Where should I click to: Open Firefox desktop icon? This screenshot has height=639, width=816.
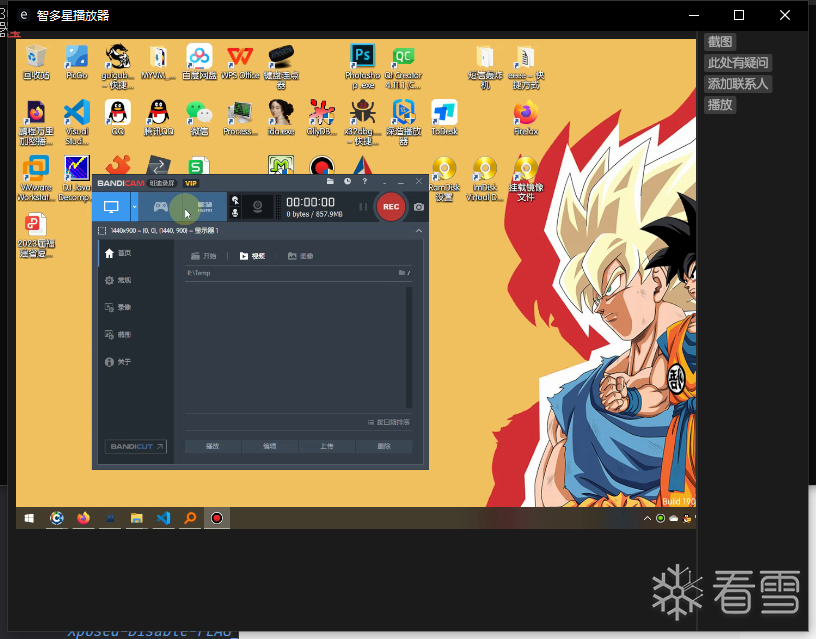(526, 118)
